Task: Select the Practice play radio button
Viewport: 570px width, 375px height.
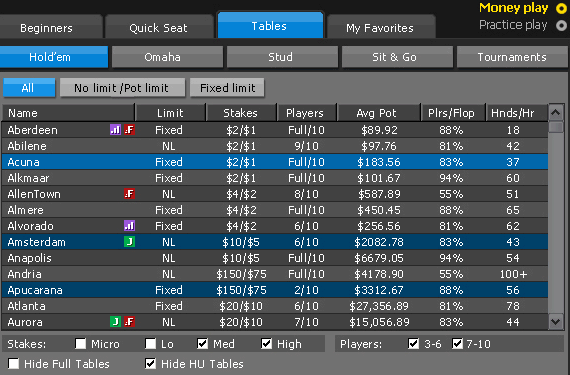Action: [x=561, y=25]
